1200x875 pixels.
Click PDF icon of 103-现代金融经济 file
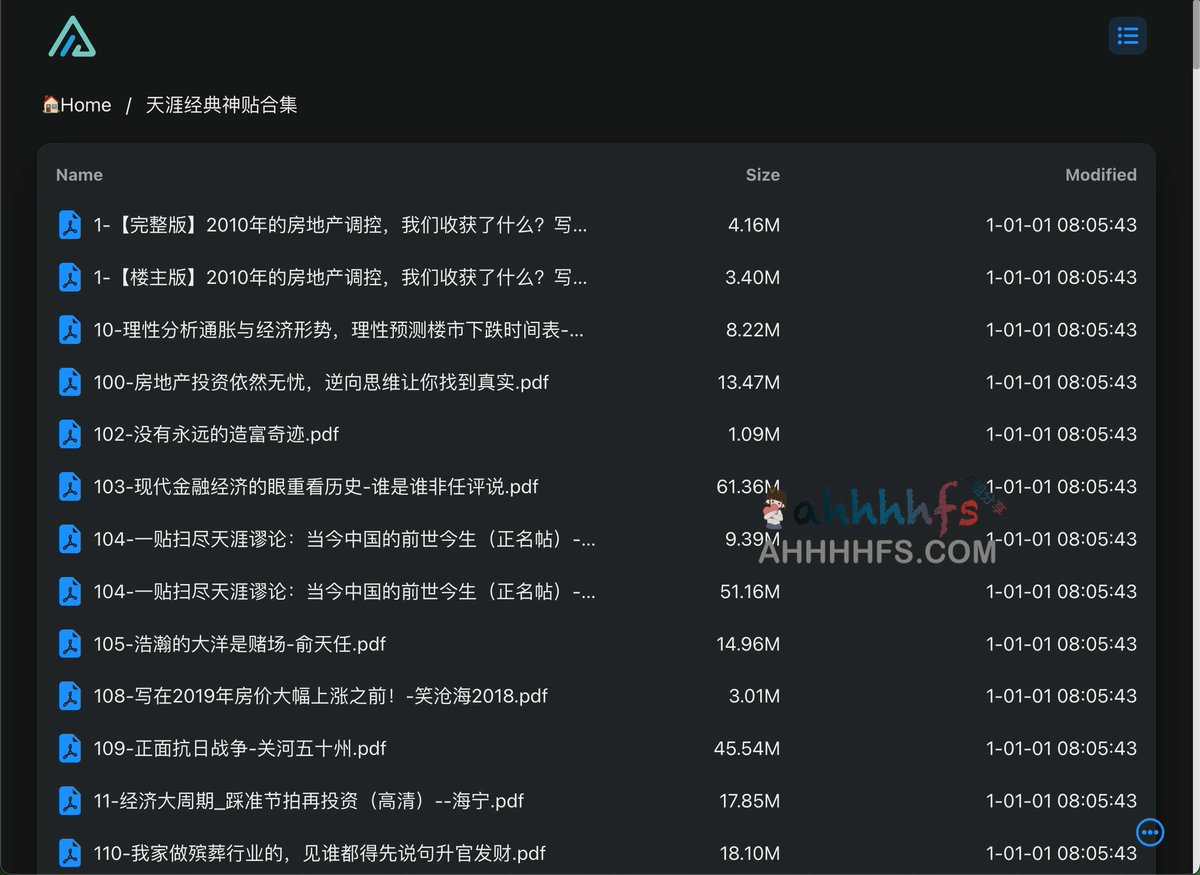click(x=70, y=487)
